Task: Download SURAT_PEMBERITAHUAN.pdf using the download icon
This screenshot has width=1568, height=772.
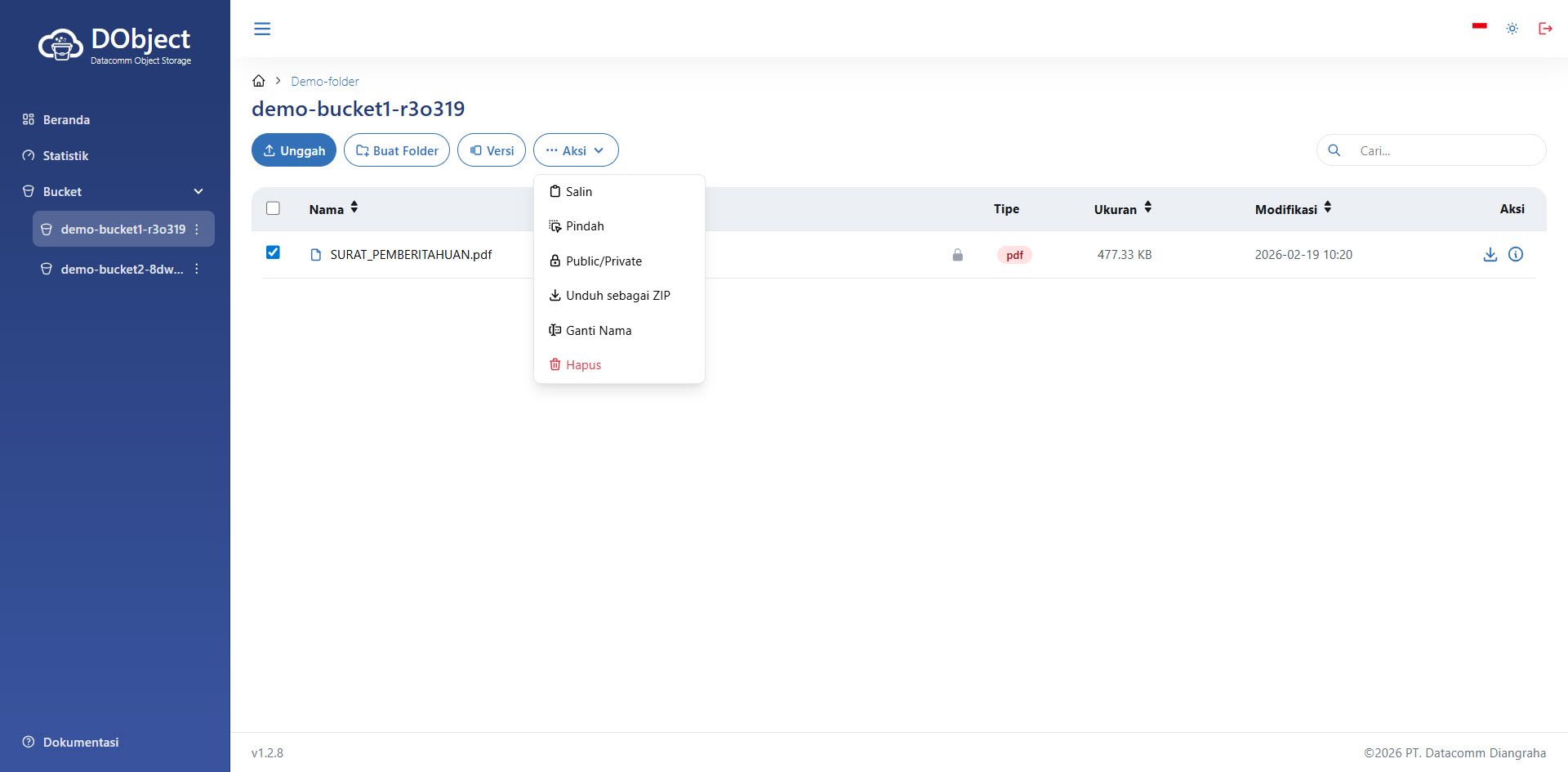Action: pyautogui.click(x=1490, y=255)
